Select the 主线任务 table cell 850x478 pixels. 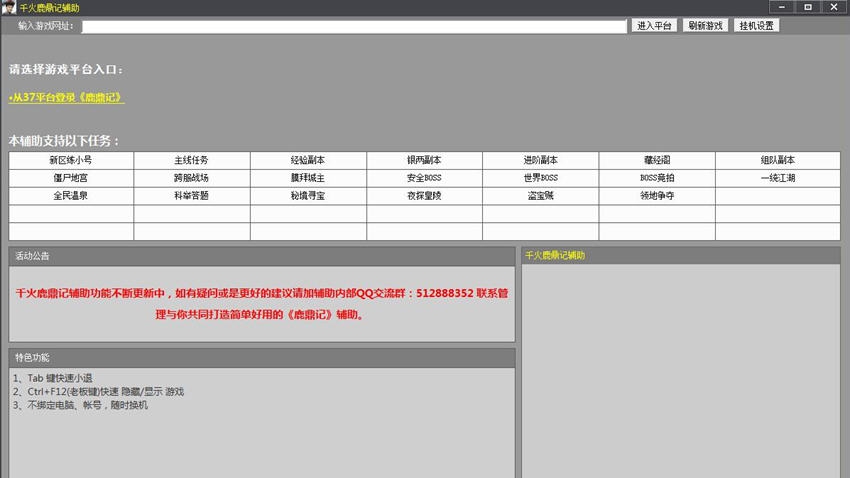point(191,160)
